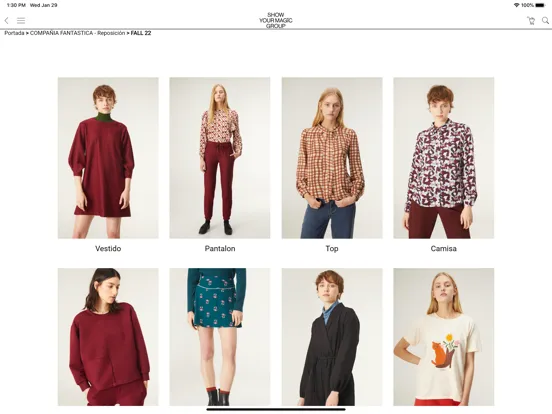
Task: Open the burgundy sweatshirt thumbnail
Action: click(x=108, y=337)
